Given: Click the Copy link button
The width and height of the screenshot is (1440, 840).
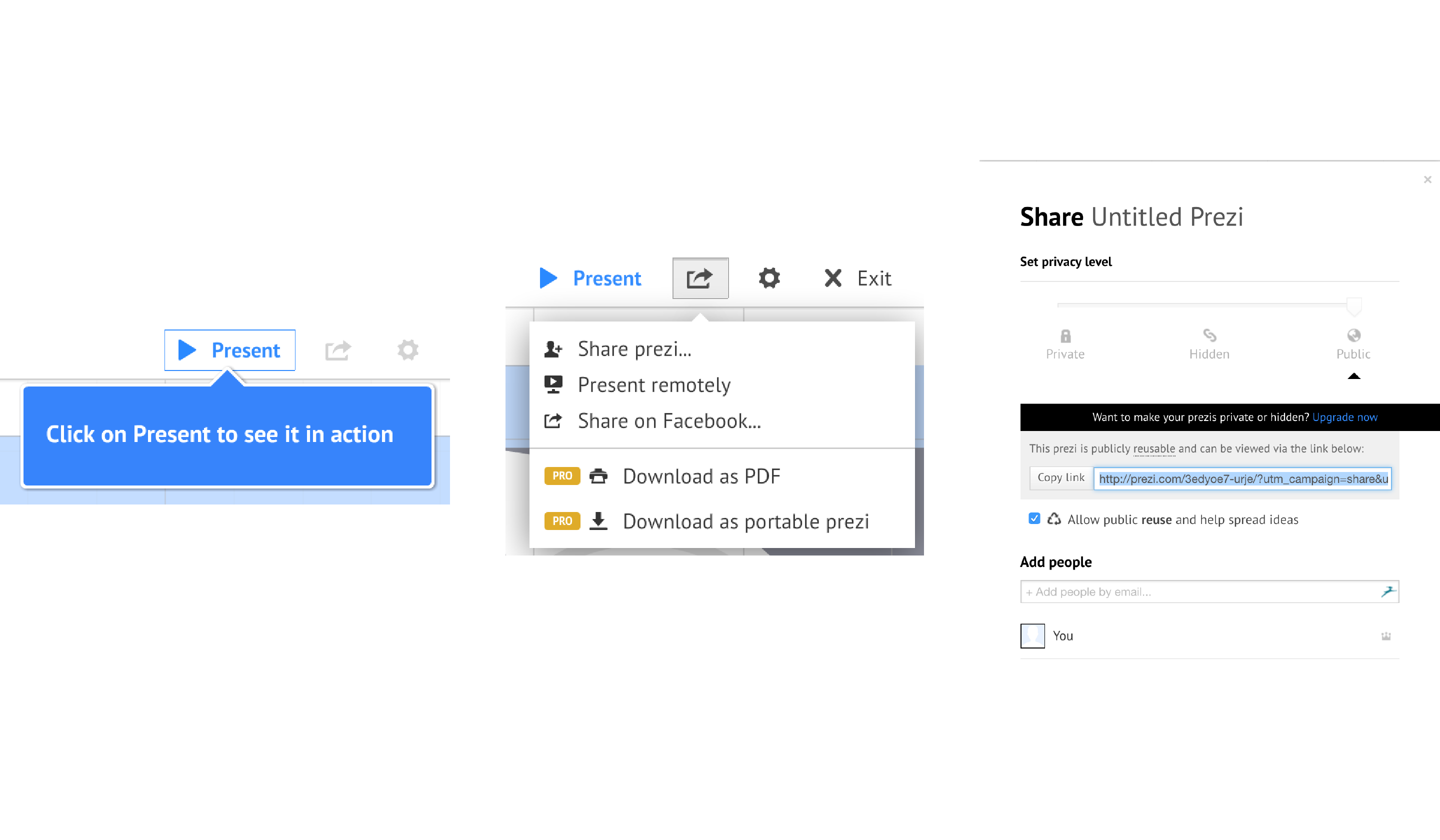Looking at the screenshot, I should 1057,478.
